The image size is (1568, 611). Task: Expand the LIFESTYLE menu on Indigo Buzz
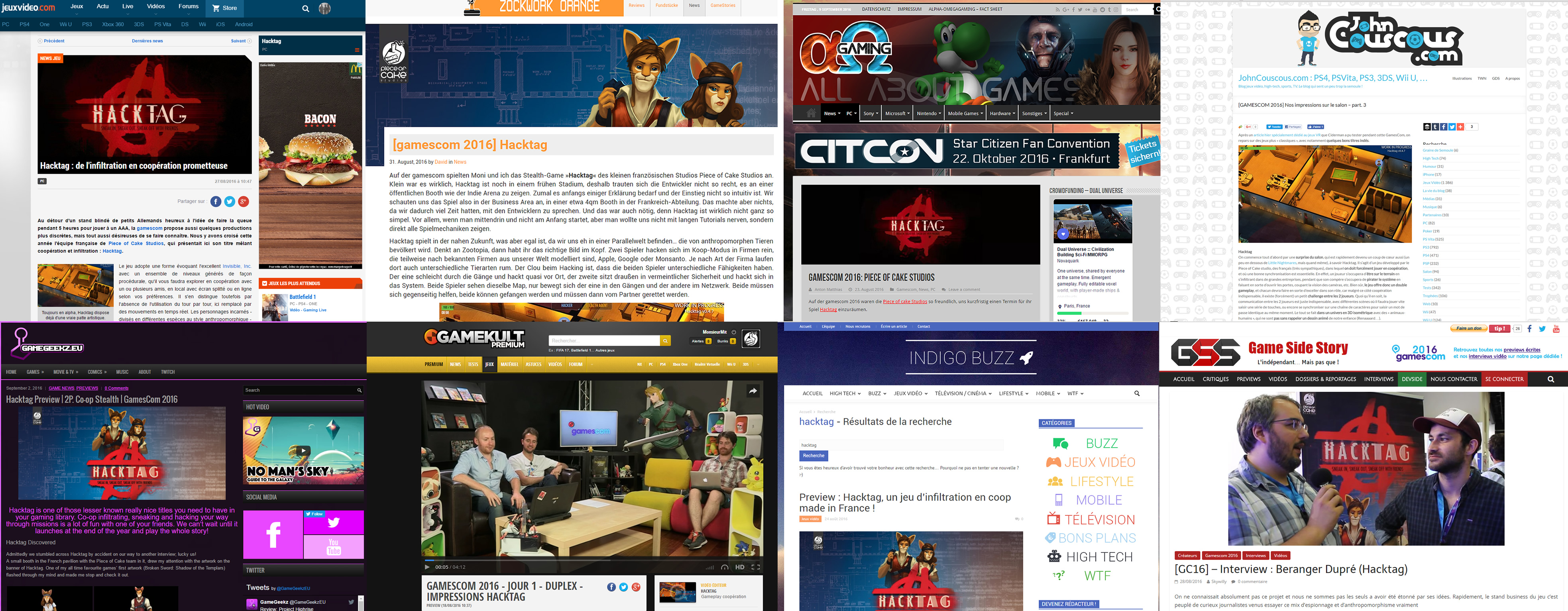pyautogui.click(x=1014, y=394)
